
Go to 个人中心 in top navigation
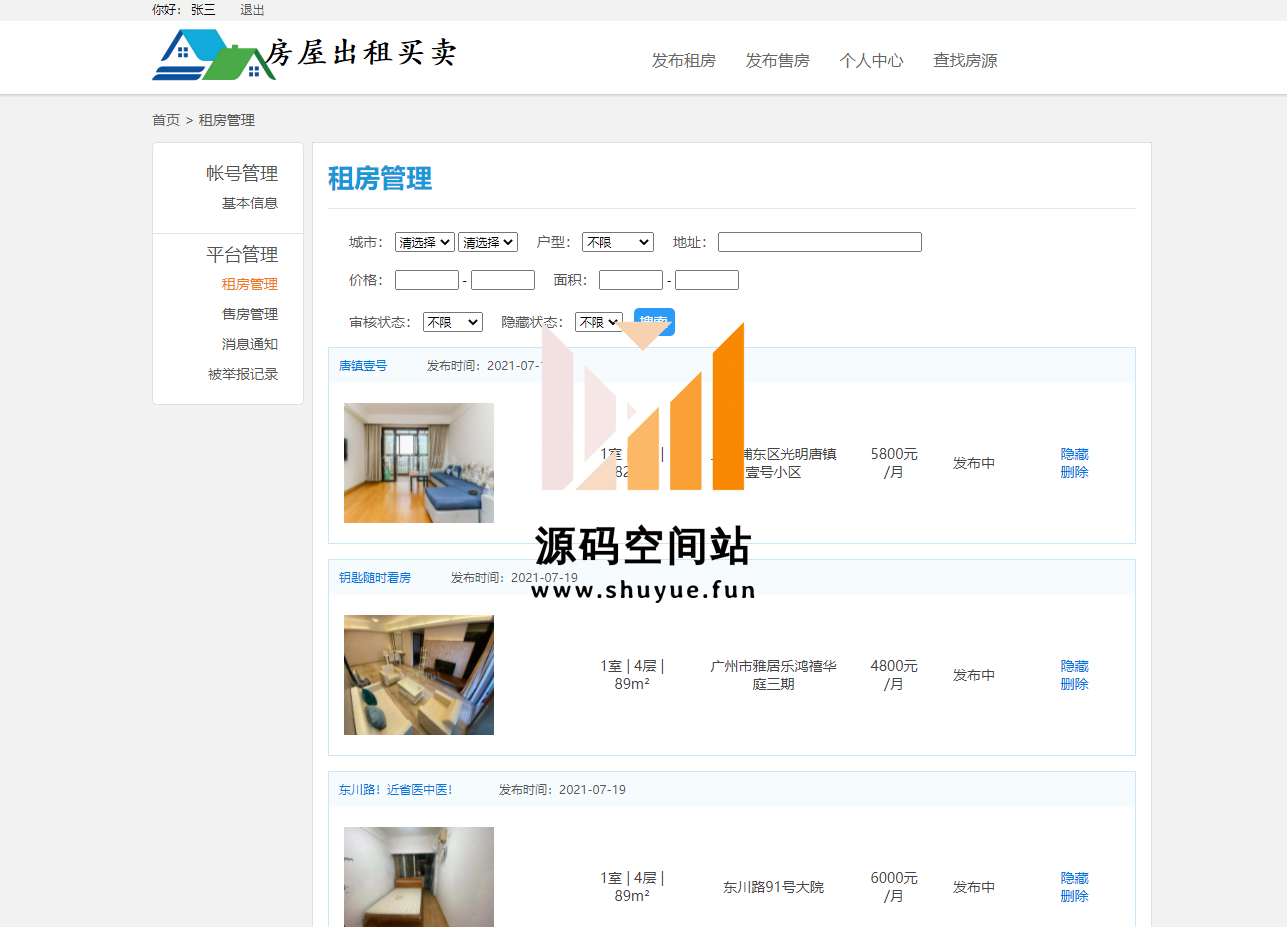click(871, 61)
